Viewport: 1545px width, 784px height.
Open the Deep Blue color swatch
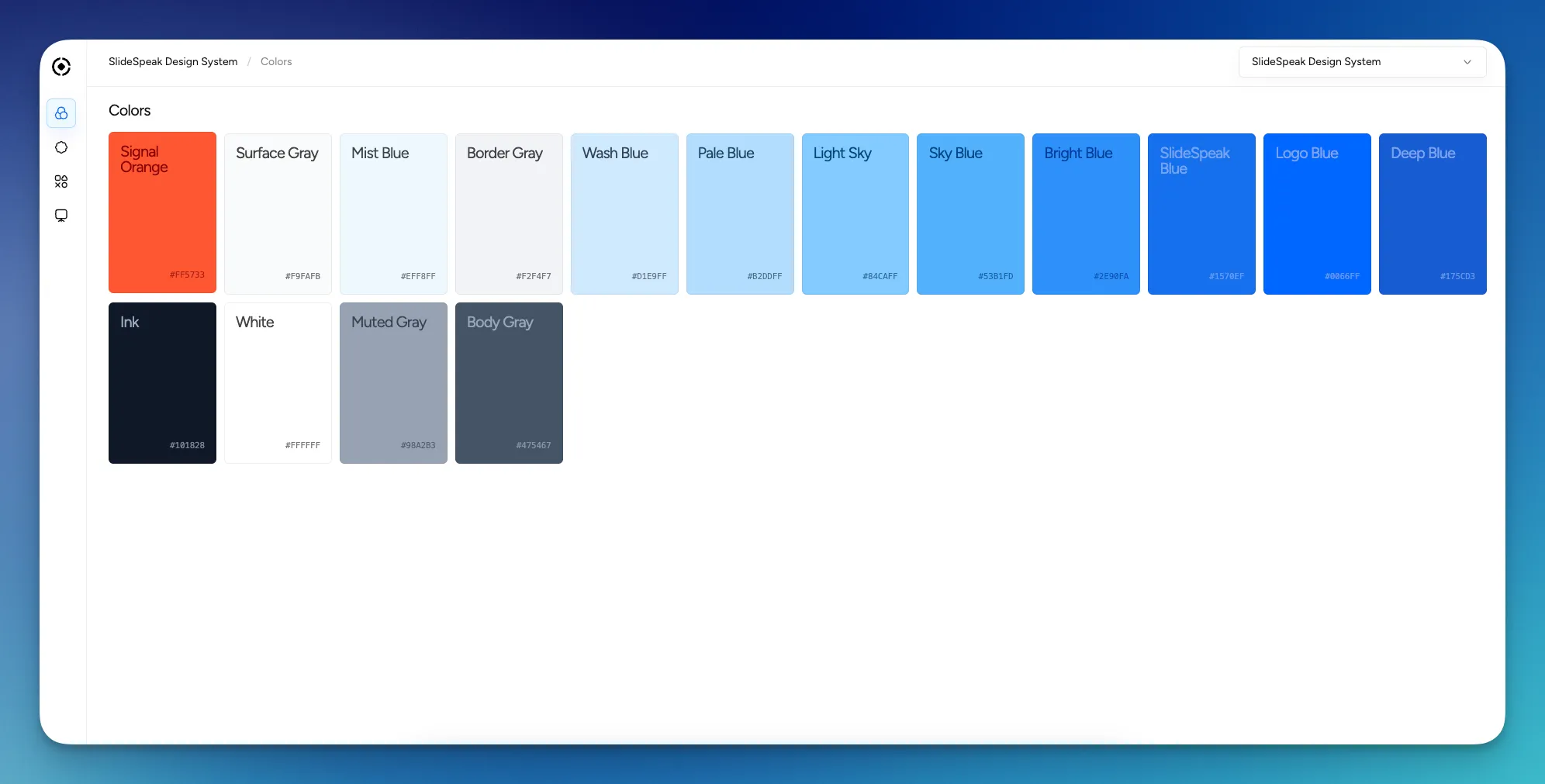click(x=1433, y=214)
